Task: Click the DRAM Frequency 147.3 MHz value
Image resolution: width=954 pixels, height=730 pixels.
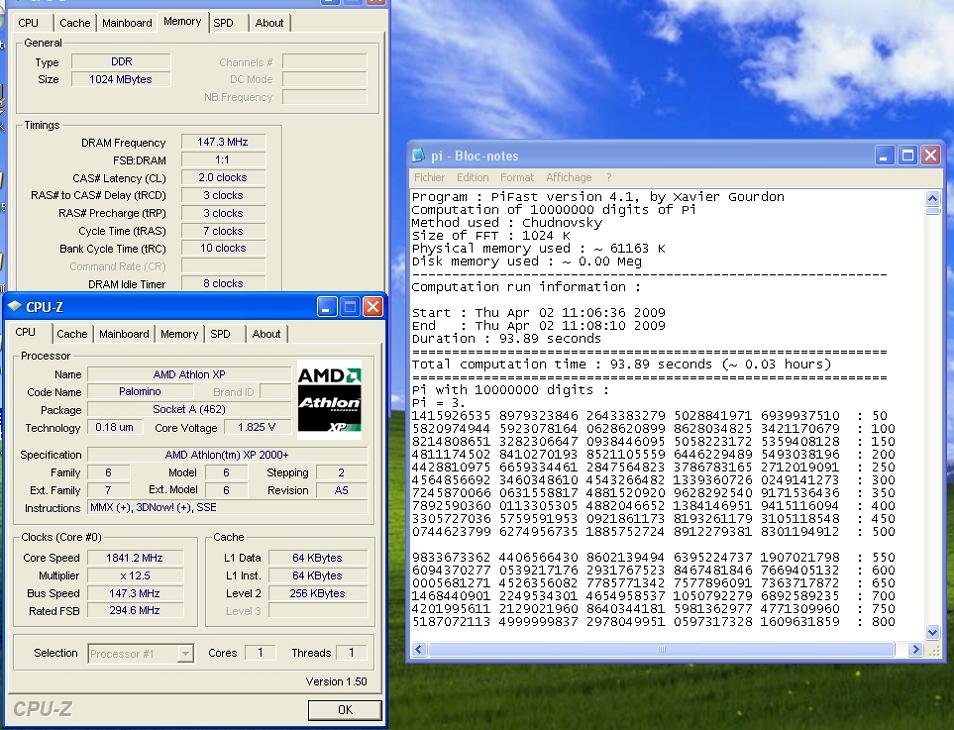Action: click(223, 142)
